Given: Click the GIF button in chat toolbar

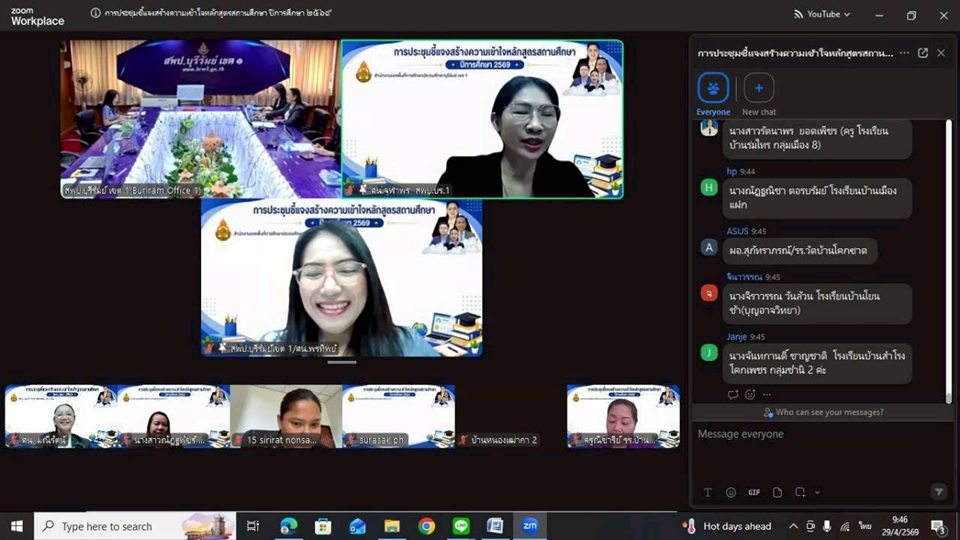Looking at the screenshot, I should [x=754, y=492].
